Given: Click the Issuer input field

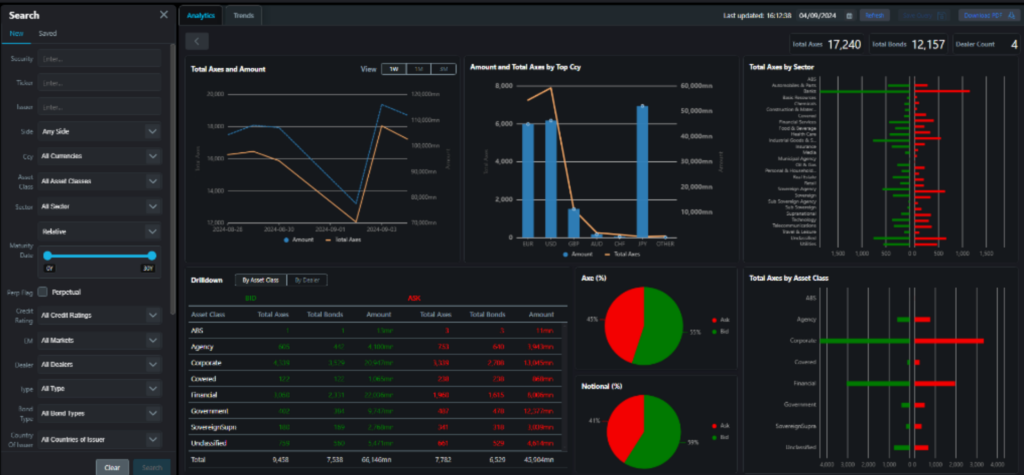Looking at the screenshot, I should (x=99, y=106).
